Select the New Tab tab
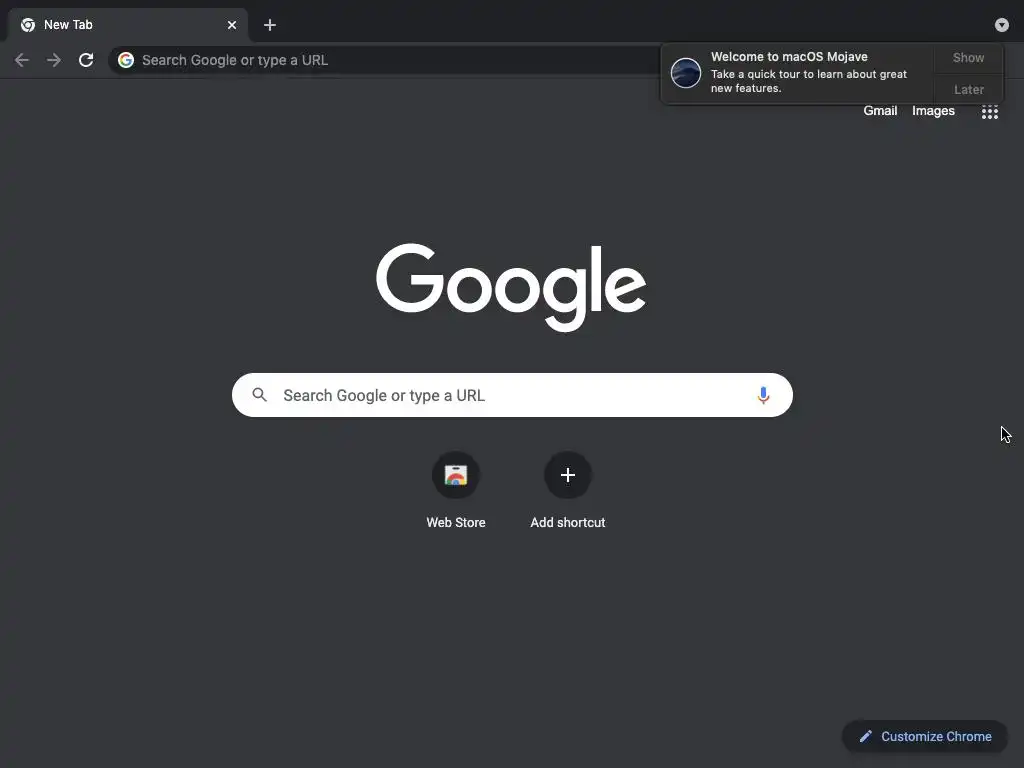This screenshot has height=768, width=1024. (x=128, y=25)
